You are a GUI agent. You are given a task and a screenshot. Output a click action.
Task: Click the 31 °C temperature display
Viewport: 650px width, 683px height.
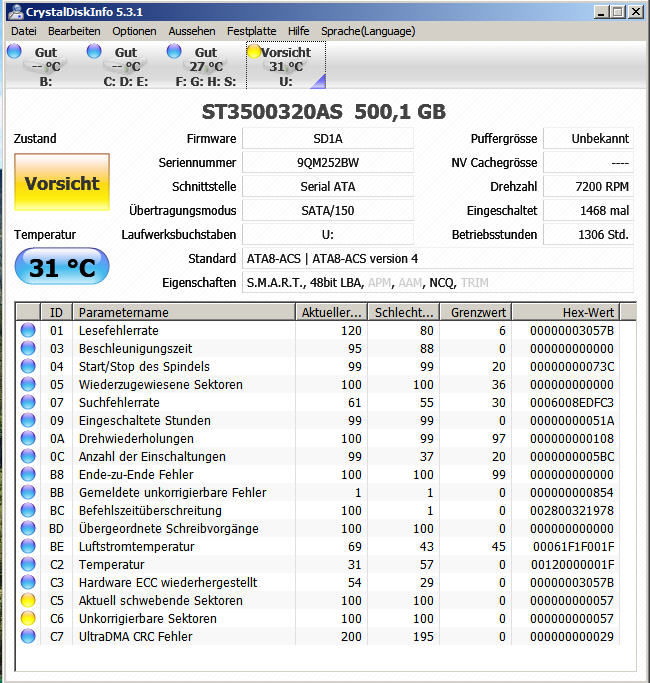click(62, 268)
